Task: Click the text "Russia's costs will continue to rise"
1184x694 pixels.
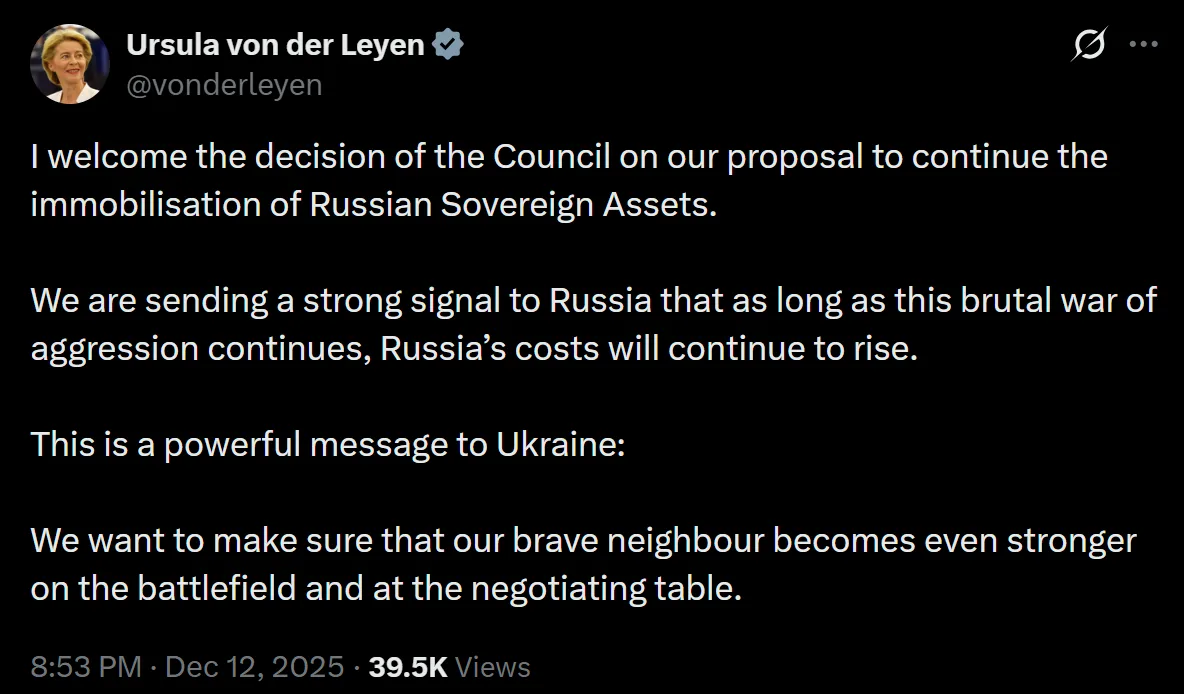Action: click(x=648, y=347)
